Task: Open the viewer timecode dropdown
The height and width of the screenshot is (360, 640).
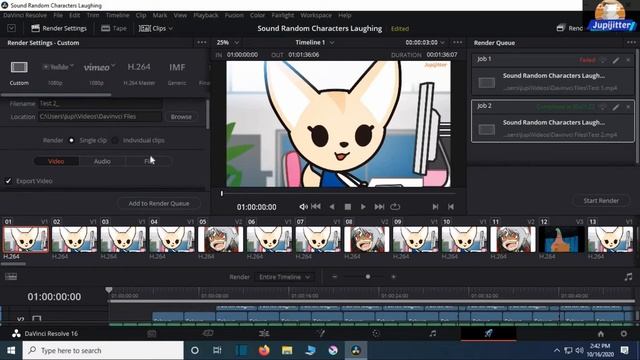Action: [425, 42]
